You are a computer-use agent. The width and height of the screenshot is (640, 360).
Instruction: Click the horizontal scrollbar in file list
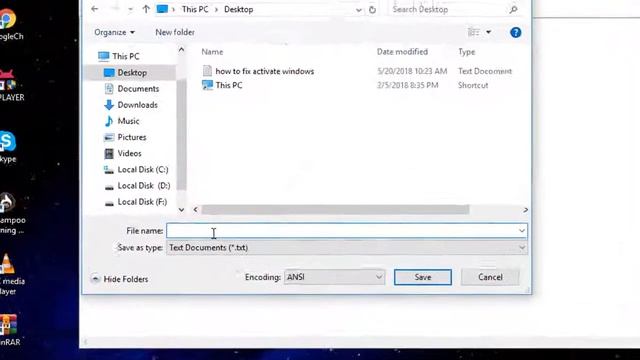click(x=335, y=210)
